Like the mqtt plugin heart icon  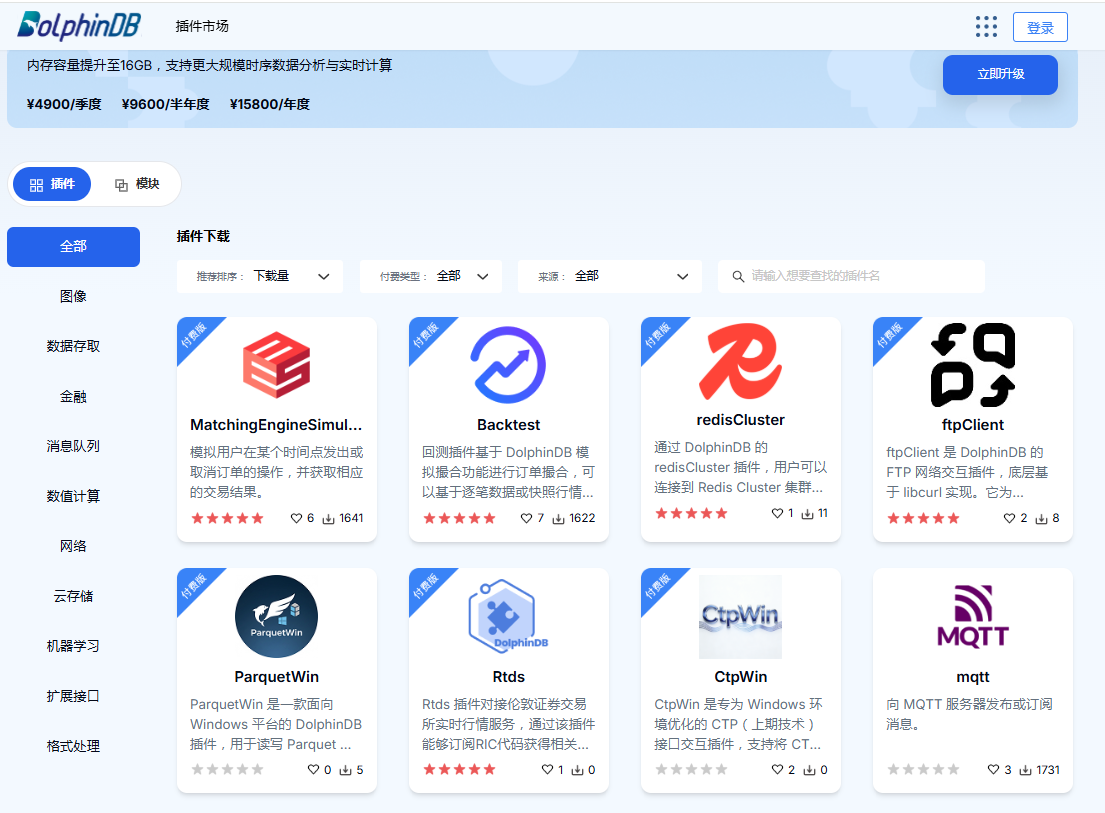click(994, 770)
